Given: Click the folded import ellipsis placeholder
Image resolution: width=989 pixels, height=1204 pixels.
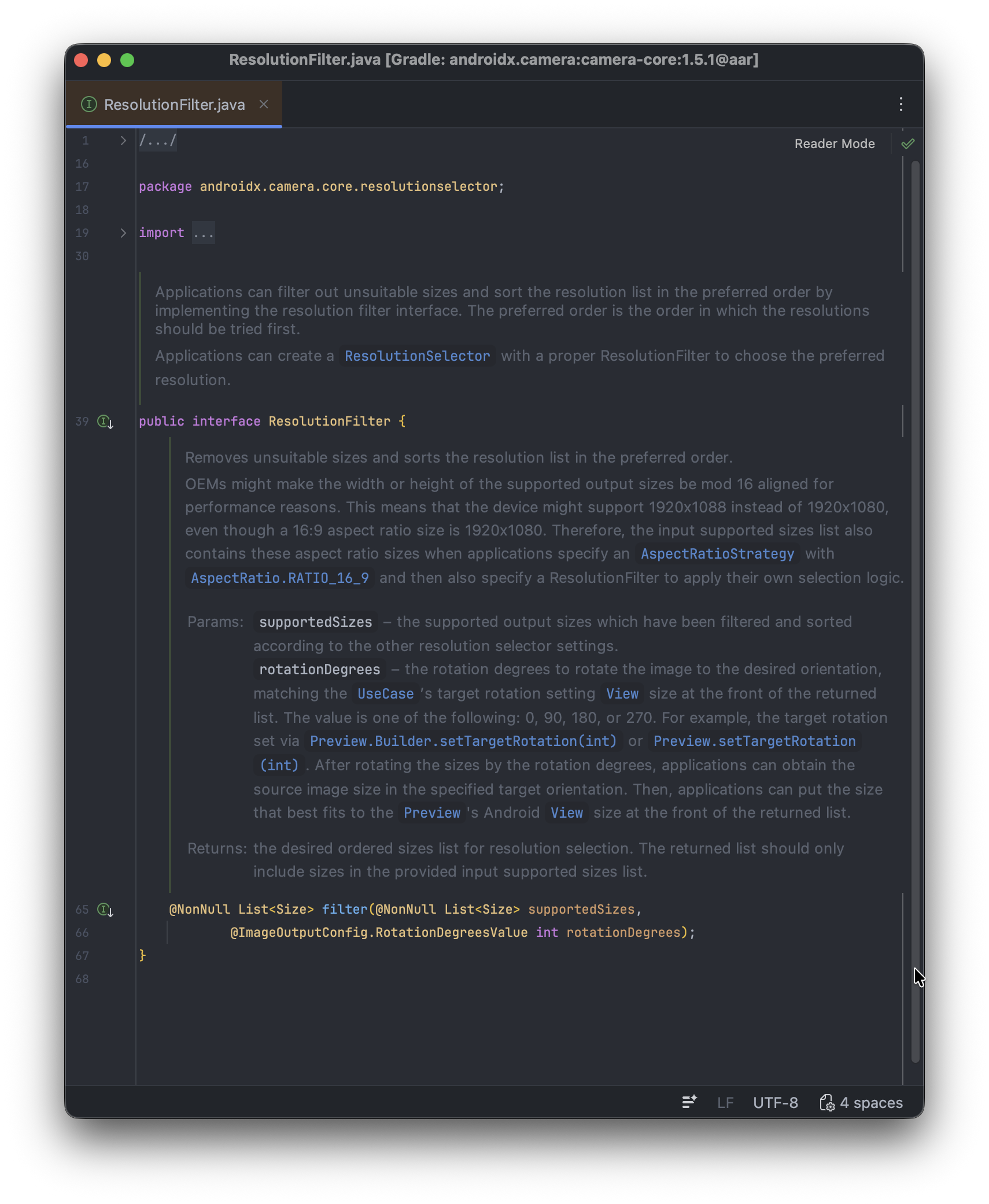Looking at the screenshot, I should [x=204, y=233].
